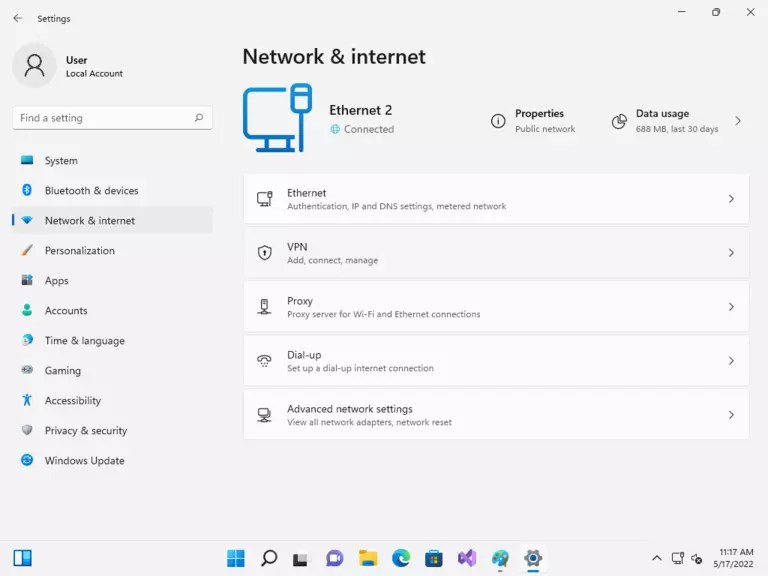
Task: Open taskbar Search
Action: pyautogui.click(x=269, y=558)
